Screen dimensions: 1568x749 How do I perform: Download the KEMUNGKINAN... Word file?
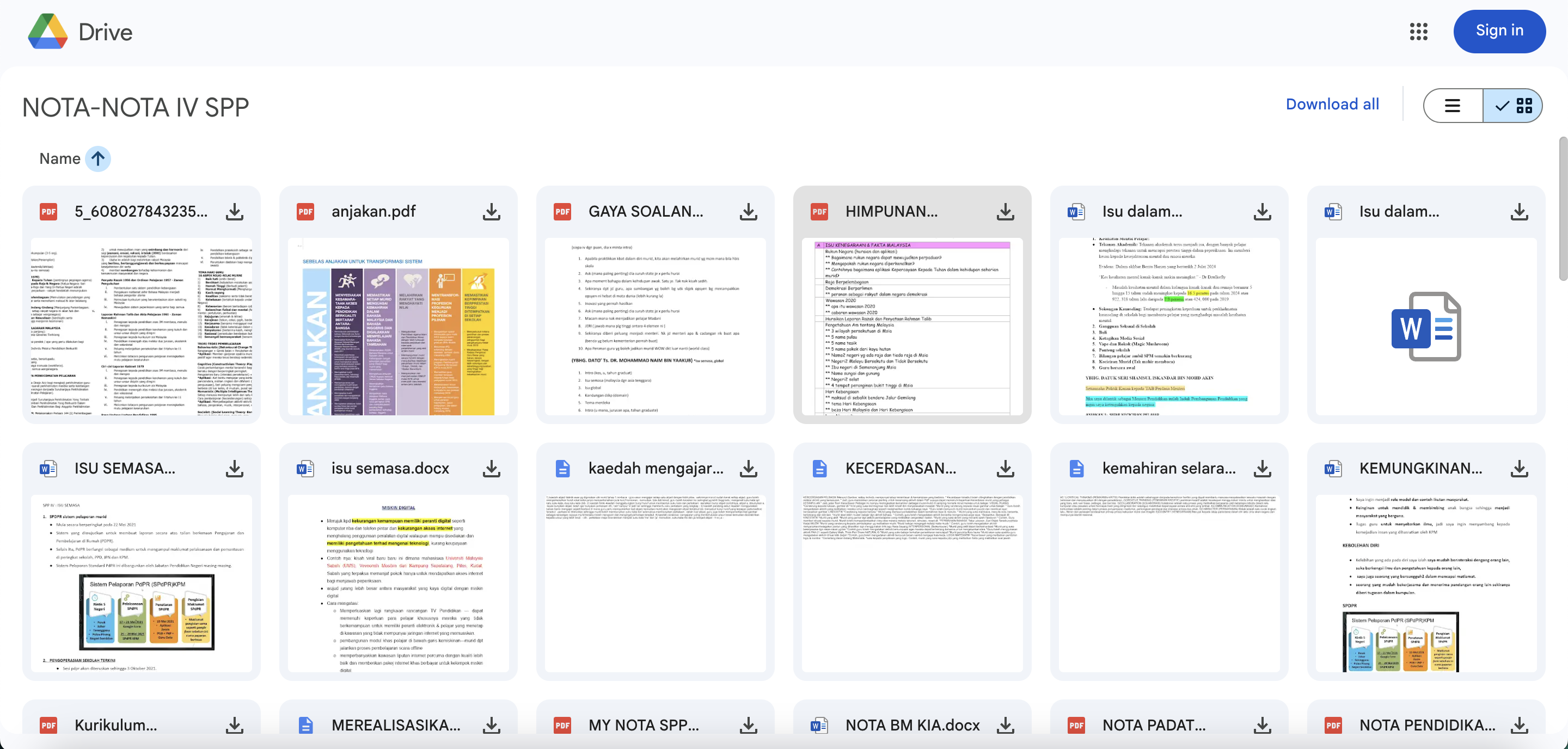pyautogui.click(x=1518, y=469)
